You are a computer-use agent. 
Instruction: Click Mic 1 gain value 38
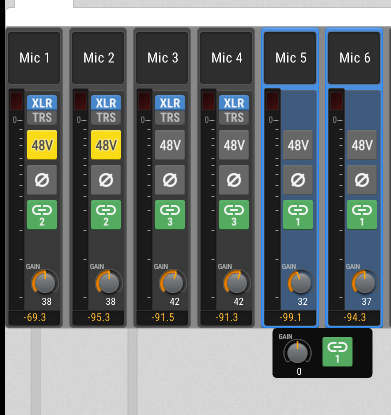46,302
